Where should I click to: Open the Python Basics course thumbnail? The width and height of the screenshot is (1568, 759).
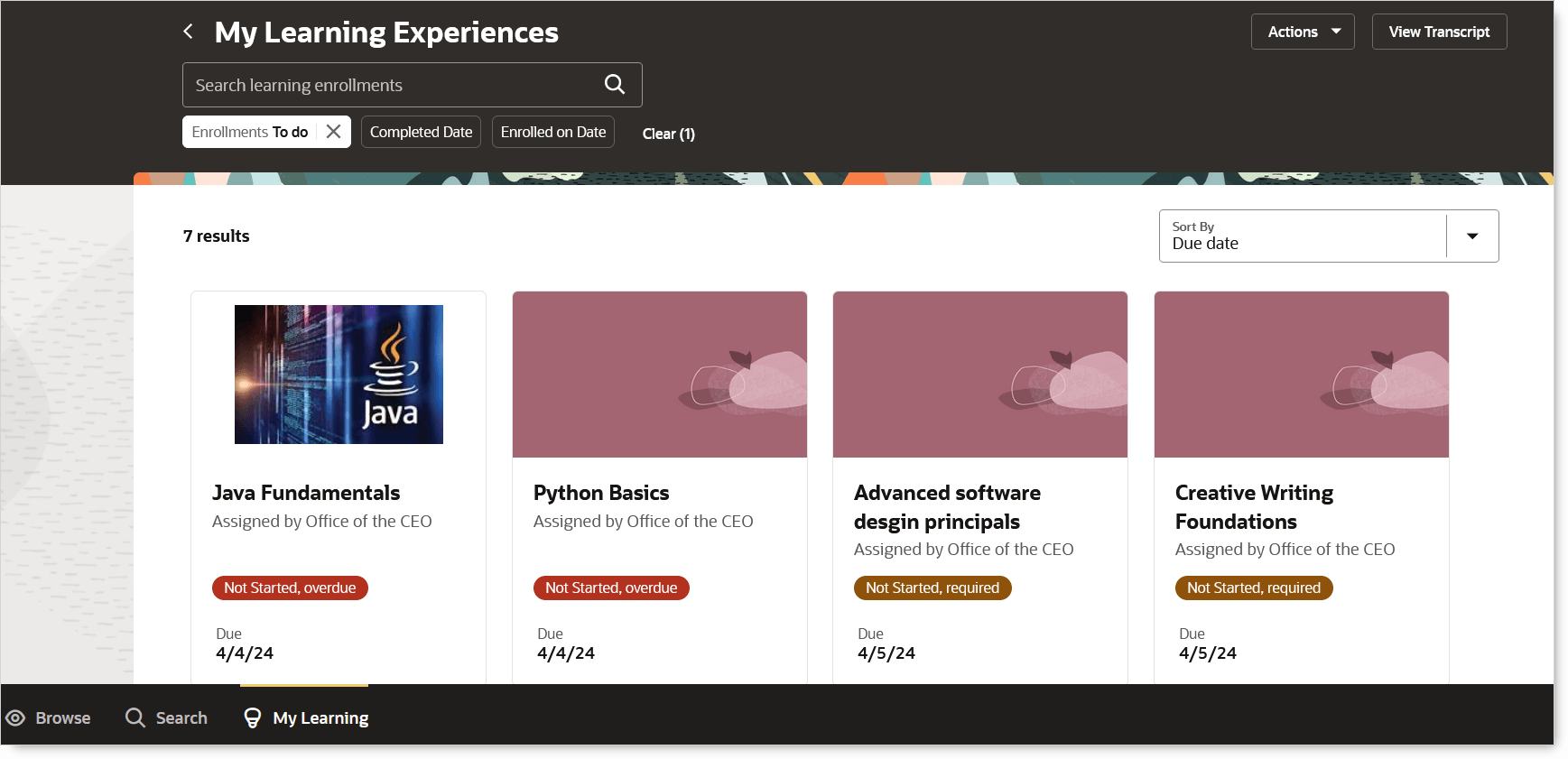pyautogui.click(x=660, y=375)
